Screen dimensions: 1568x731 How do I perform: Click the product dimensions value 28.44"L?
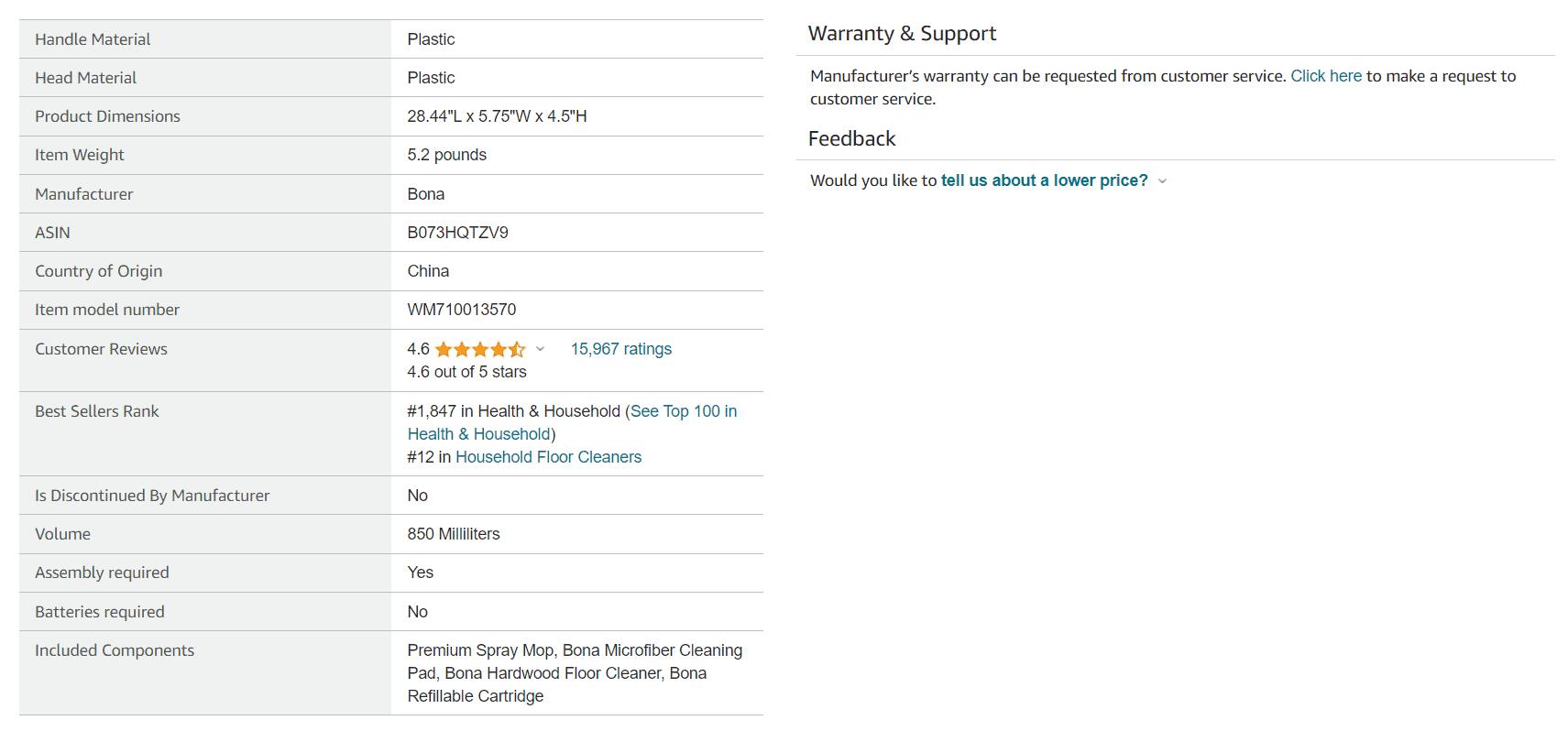497,116
